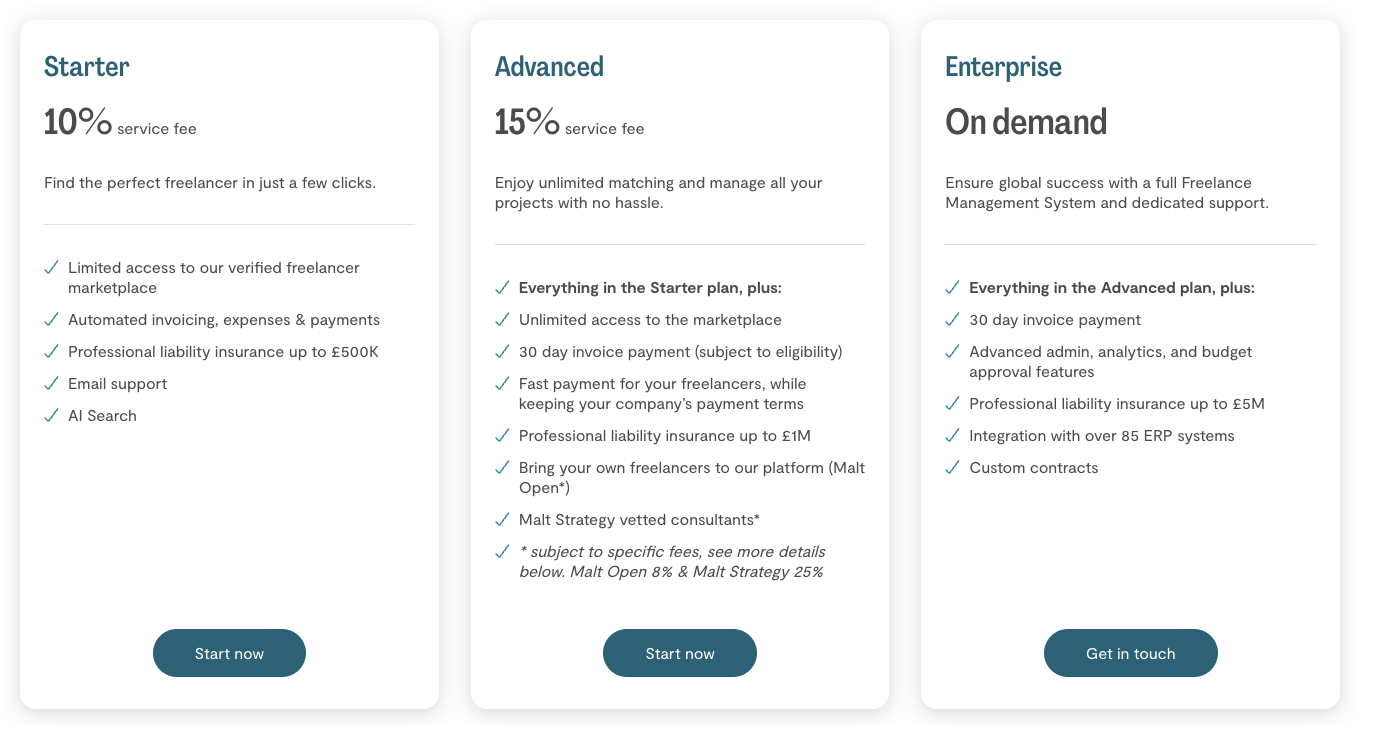Click the Starter plan's Start now button

coord(229,653)
